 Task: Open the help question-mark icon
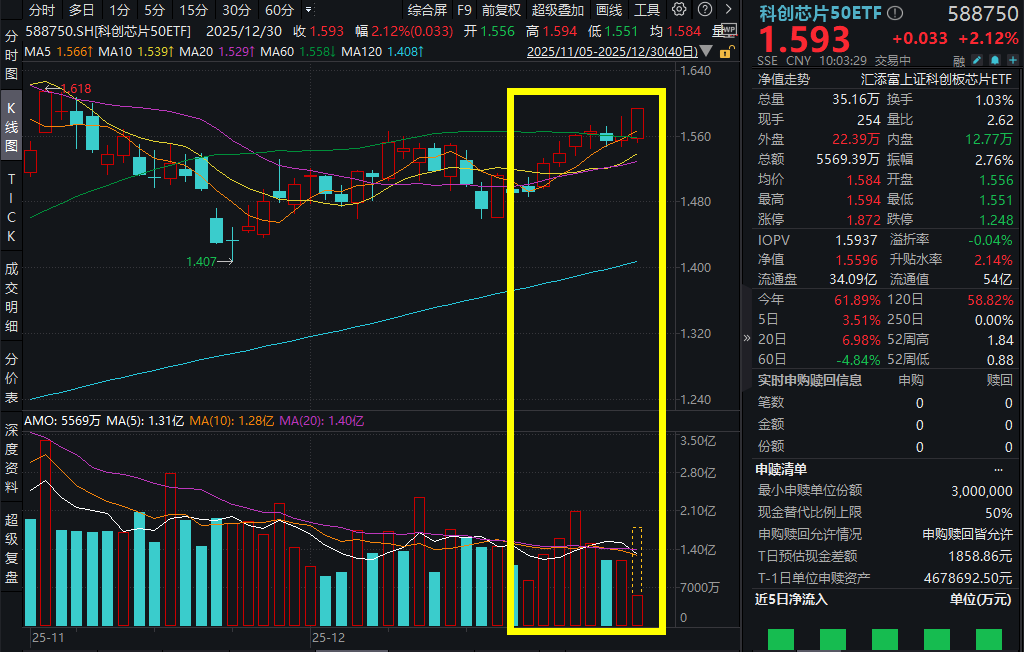tap(705, 11)
